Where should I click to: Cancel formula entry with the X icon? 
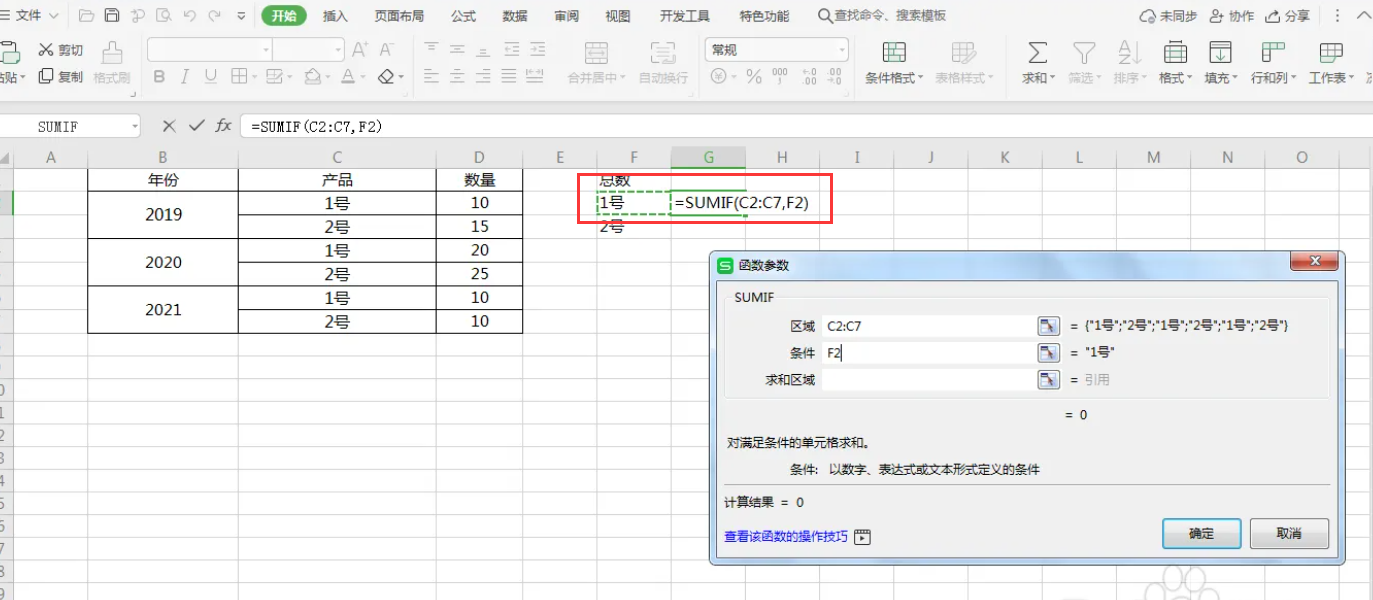pos(169,126)
